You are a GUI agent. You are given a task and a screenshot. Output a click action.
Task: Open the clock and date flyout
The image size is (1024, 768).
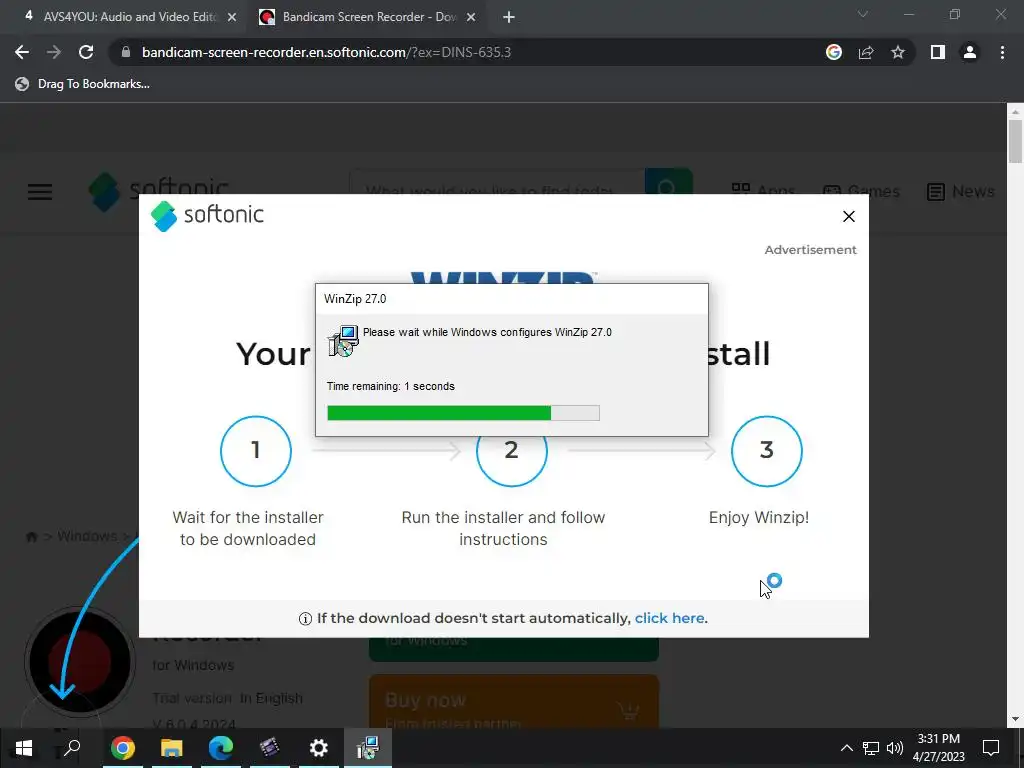coord(938,748)
